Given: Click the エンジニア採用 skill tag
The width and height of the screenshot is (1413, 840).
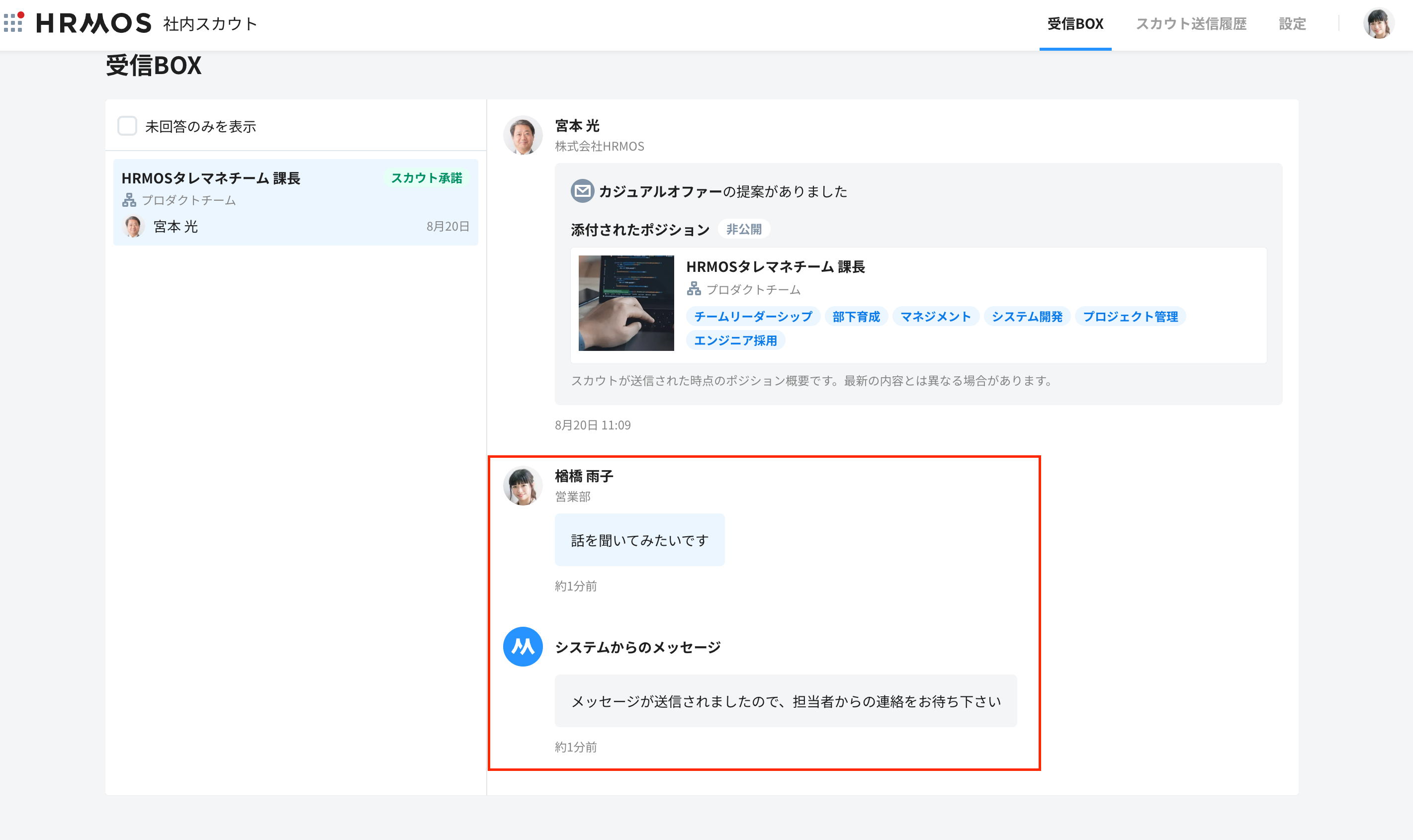Looking at the screenshot, I should click(x=735, y=340).
